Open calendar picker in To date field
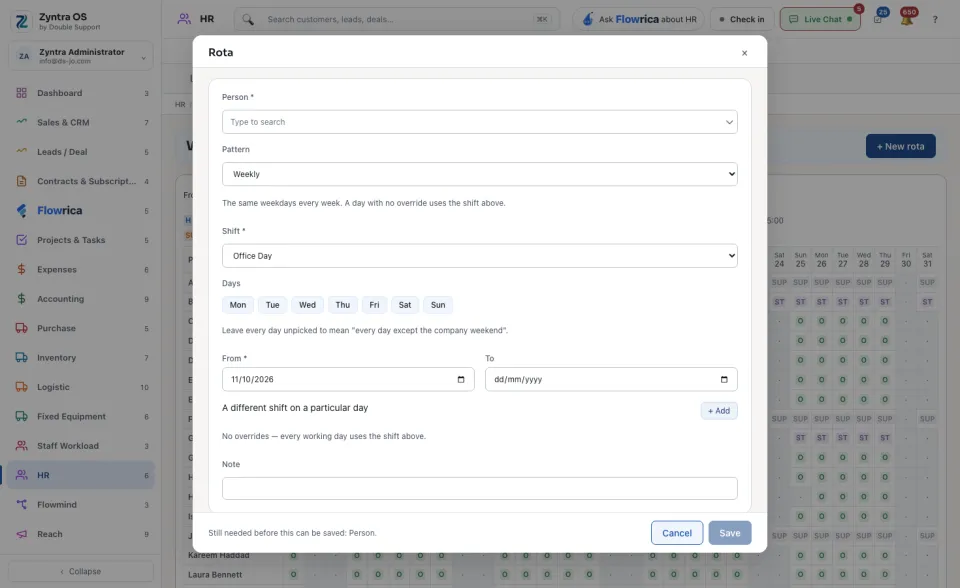This screenshot has width=960, height=588. pos(724,380)
